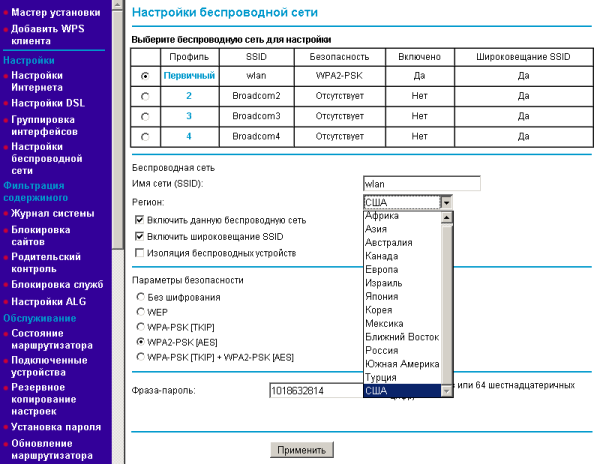Image resolution: width=597 pixels, height=464 pixels.
Task: Enable 'Изоляция беспроводных устройств' checkbox
Action: [140, 253]
